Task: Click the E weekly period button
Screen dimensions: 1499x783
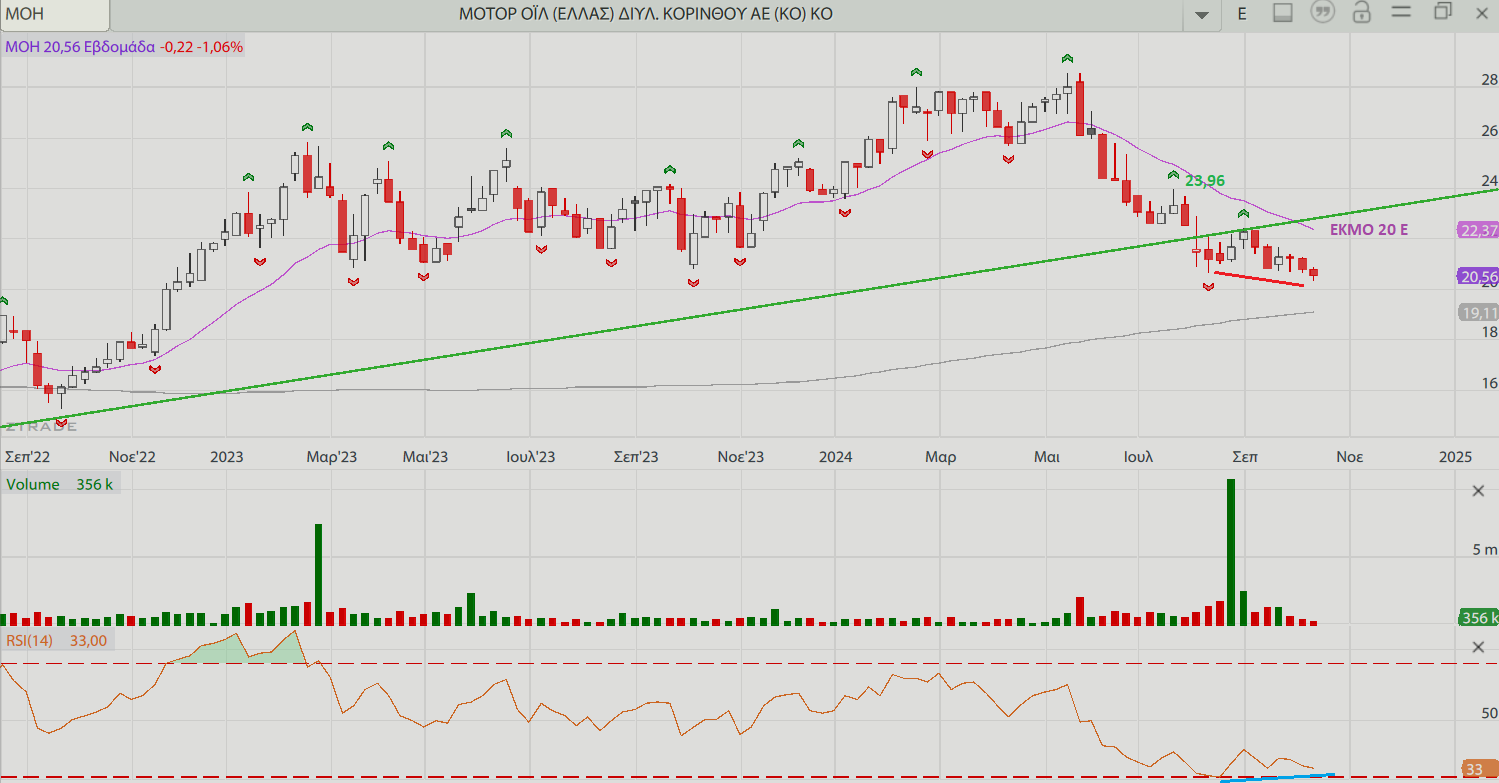Action: 1242,14
